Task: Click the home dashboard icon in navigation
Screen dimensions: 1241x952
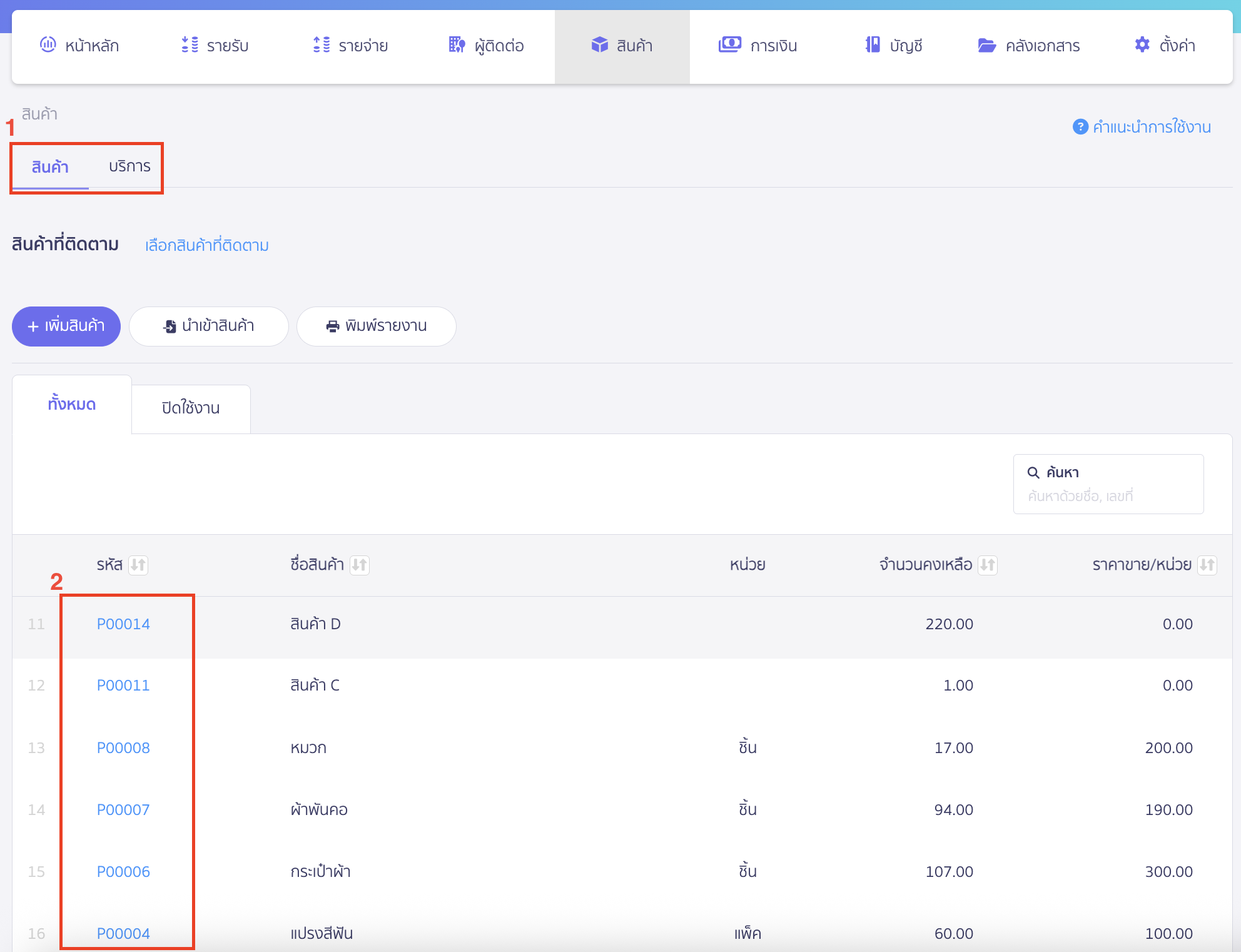Action: point(48,44)
